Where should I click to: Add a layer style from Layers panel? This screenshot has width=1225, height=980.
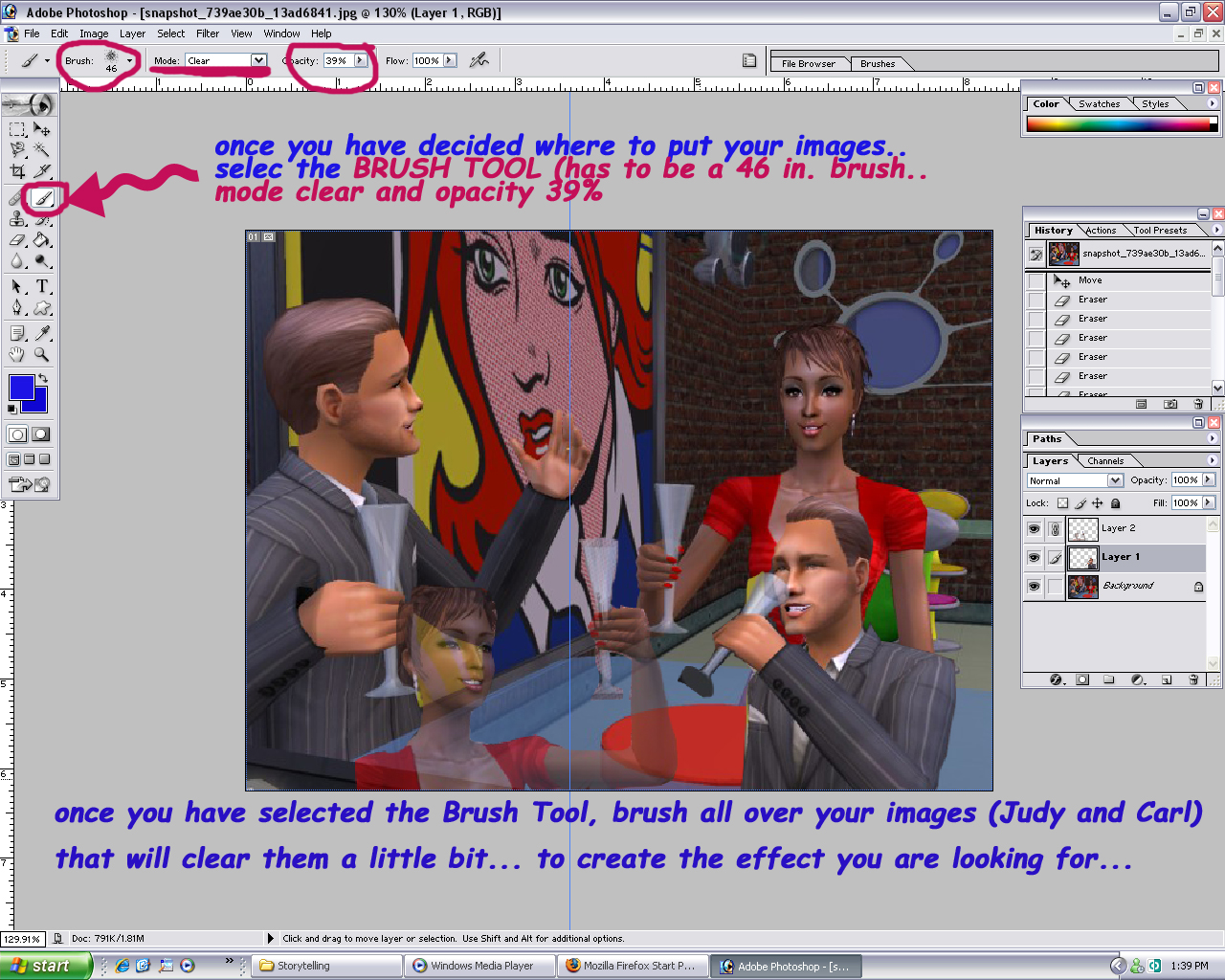point(1057,679)
